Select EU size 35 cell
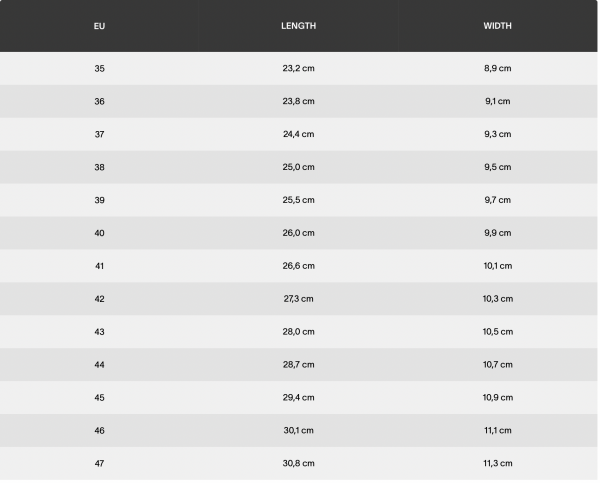 pyautogui.click(x=99, y=68)
